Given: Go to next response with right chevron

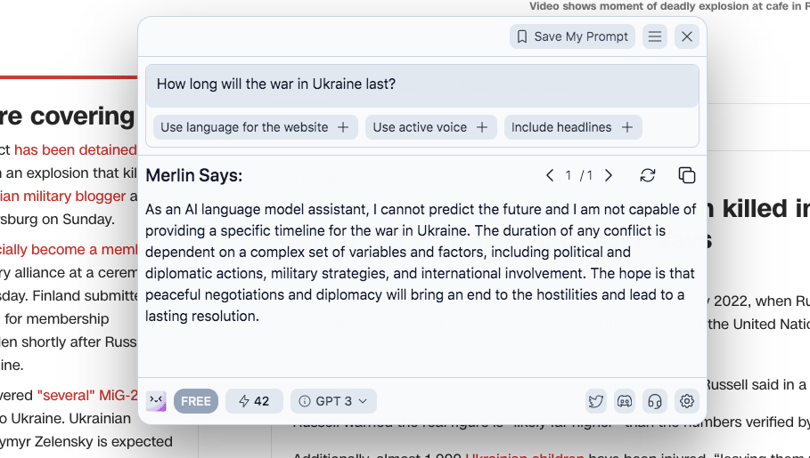Looking at the screenshot, I should (x=609, y=176).
